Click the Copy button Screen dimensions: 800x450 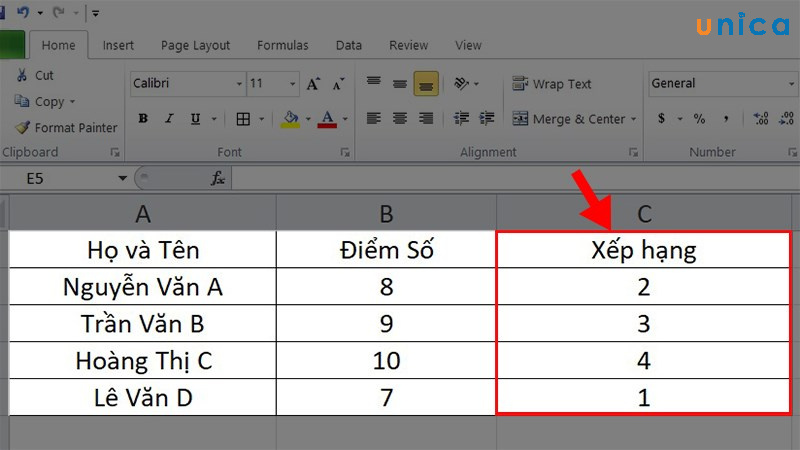(x=39, y=102)
